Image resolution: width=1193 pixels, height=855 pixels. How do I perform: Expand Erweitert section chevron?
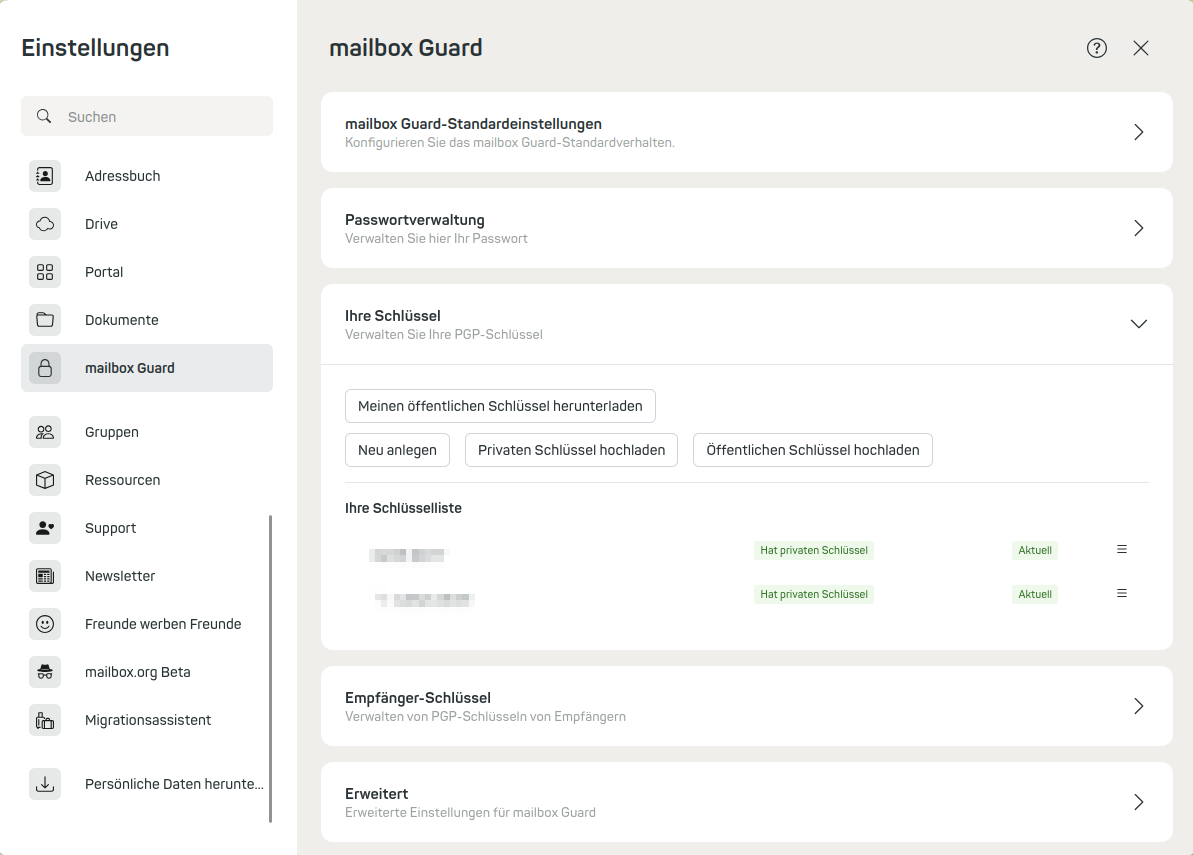pyautogui.click(x=1138, y=802)
